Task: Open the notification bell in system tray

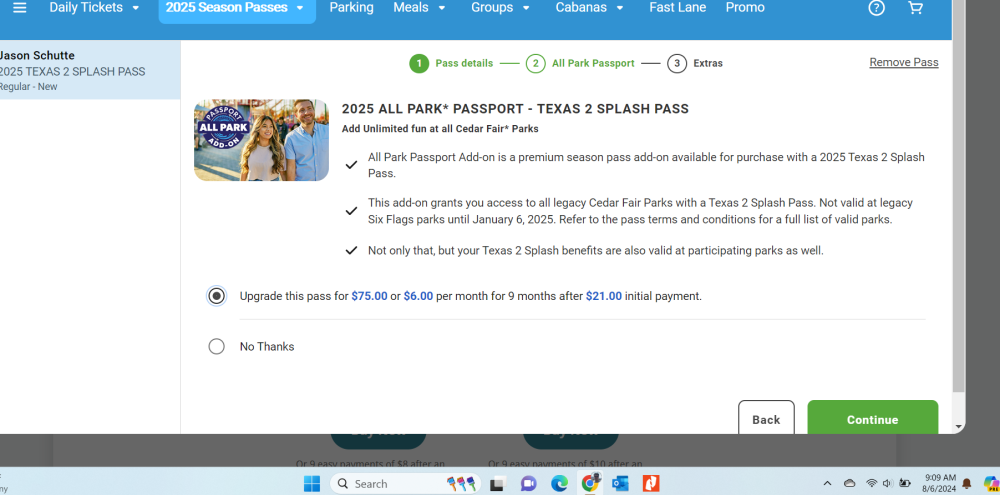Action: coord(967,484)
